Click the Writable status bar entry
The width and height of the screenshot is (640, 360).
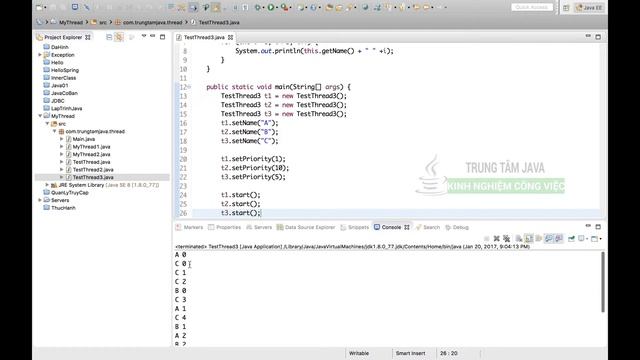[359, 353]
